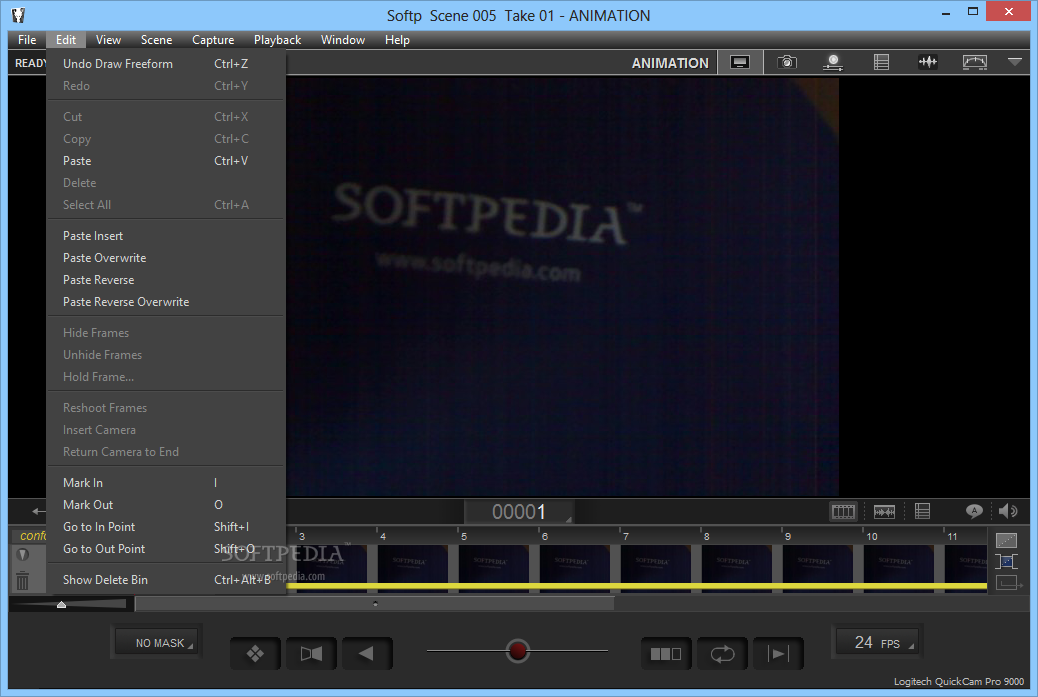This screenshot has height=697, width=1038.
Task: Click the red opacity slider knob
Action: (x=518, y=651)
